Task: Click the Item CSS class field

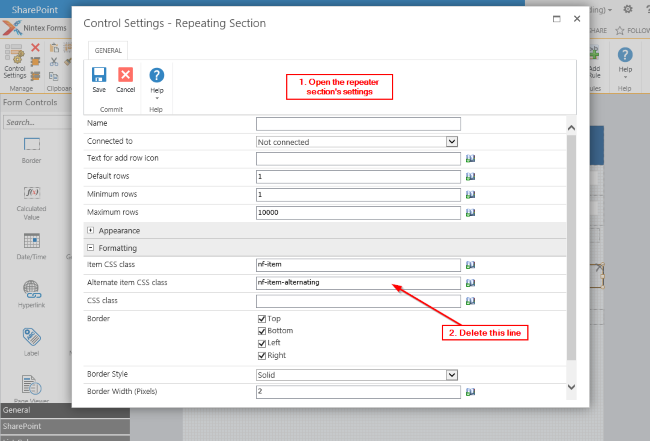Action: pos(358,265)
